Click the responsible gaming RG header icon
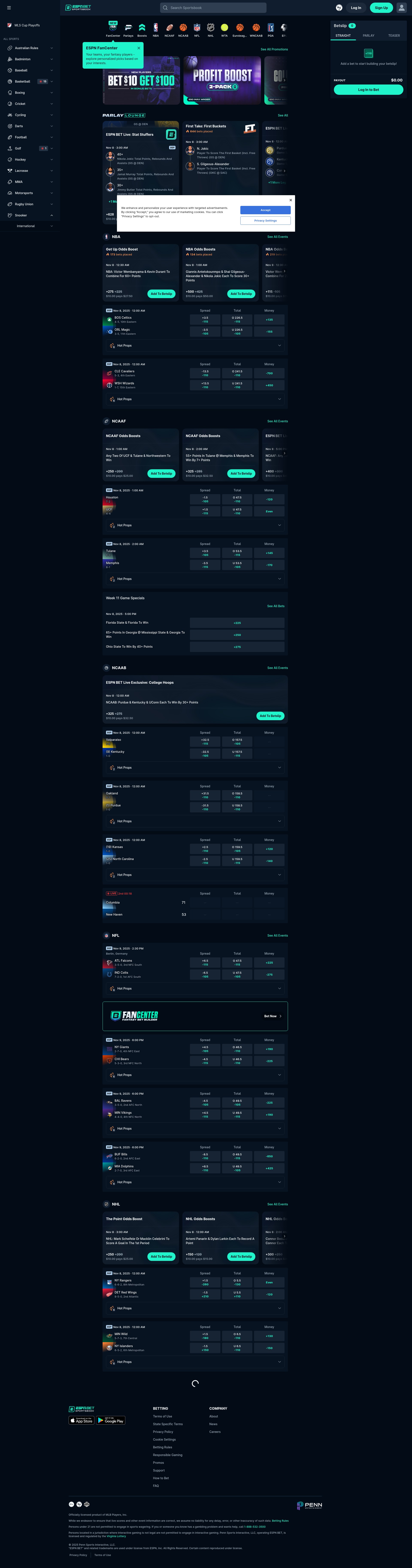Screen dimensions: 412x1568 pyautogui.click(x=339, y=8)
